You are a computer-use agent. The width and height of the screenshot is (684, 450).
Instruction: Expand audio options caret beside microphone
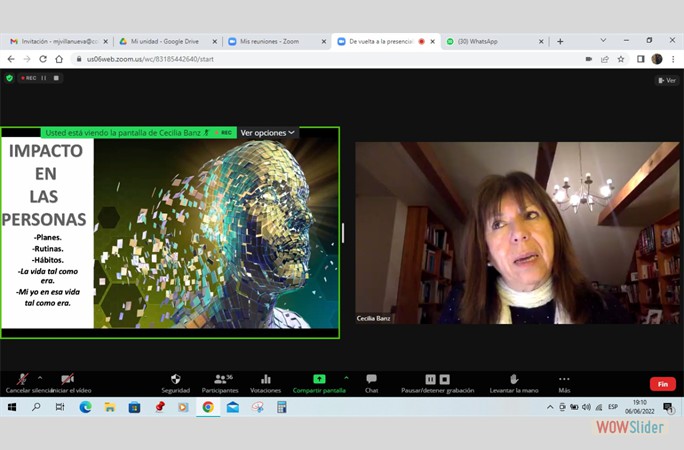[40, 378]
